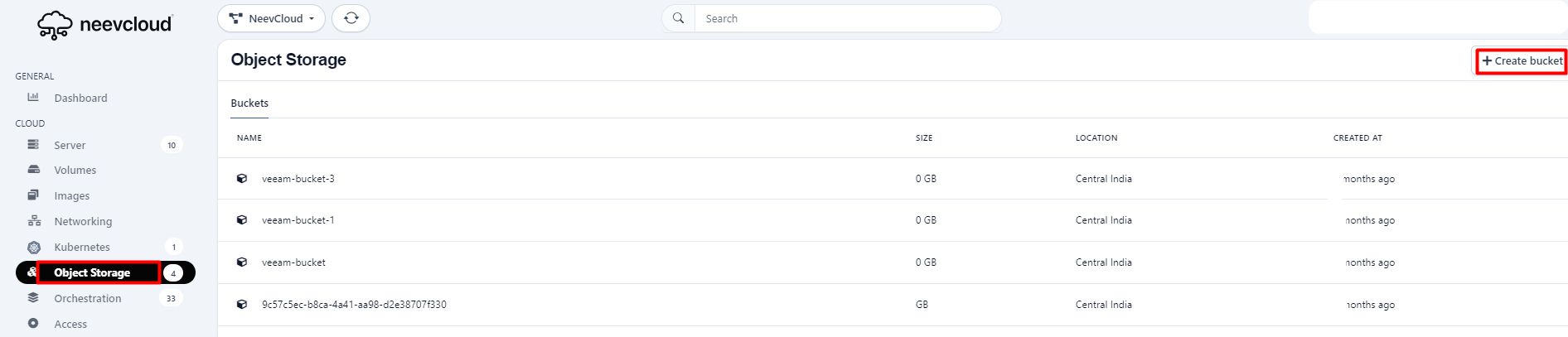Screen dimensions: 1568x337
Task: Click the neevcloud logo
Action: click(x=104, y=25)
